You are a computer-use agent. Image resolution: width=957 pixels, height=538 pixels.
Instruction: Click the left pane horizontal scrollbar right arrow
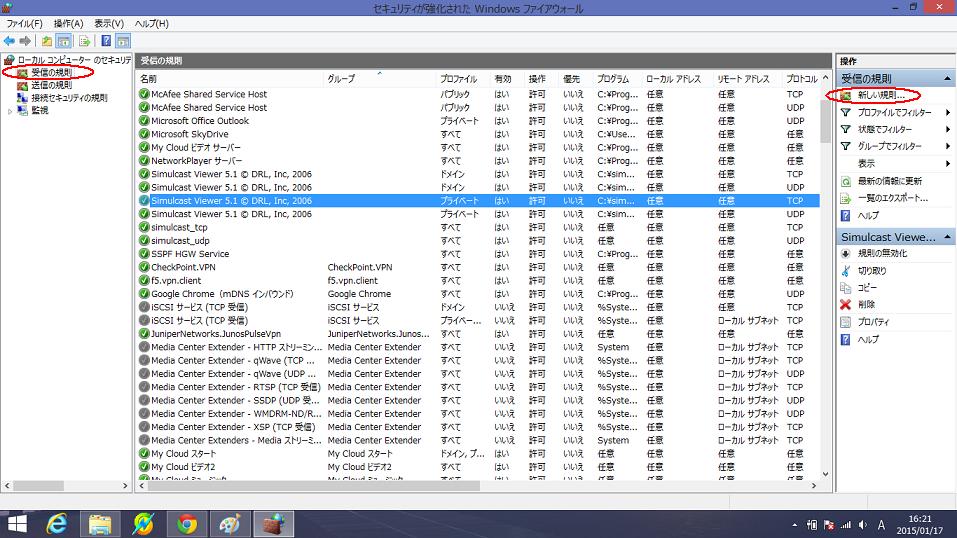pyautogui.click(x=125, y=486)
